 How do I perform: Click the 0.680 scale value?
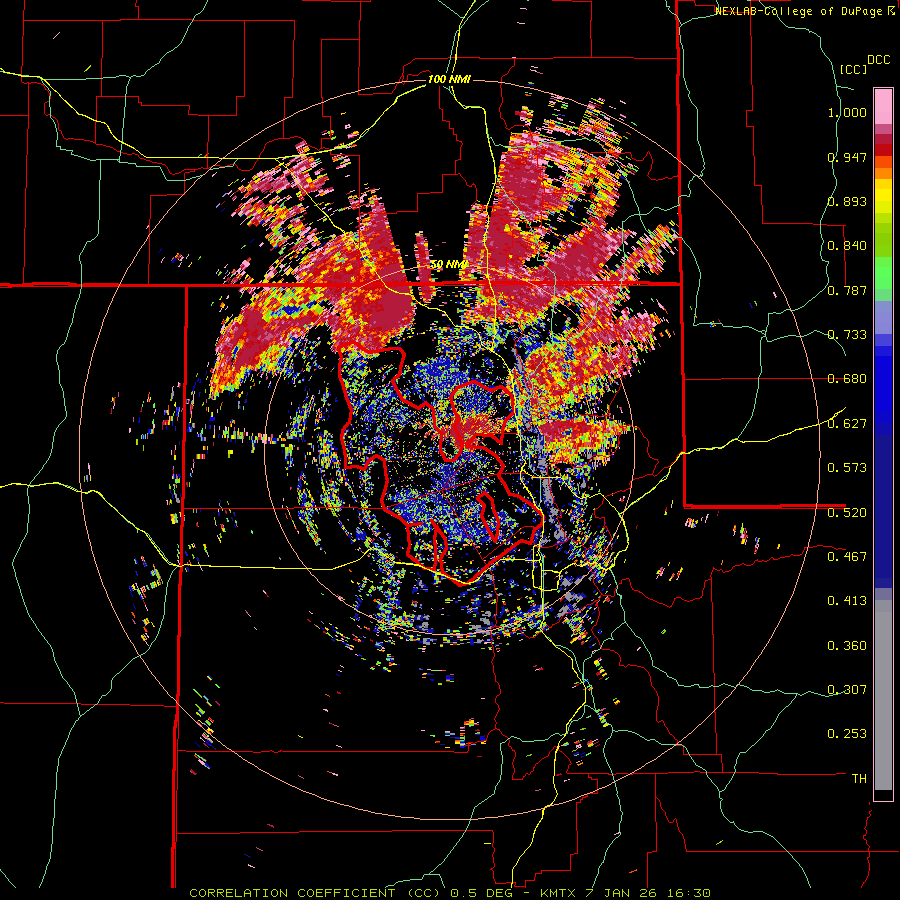[x=847, y=379]
